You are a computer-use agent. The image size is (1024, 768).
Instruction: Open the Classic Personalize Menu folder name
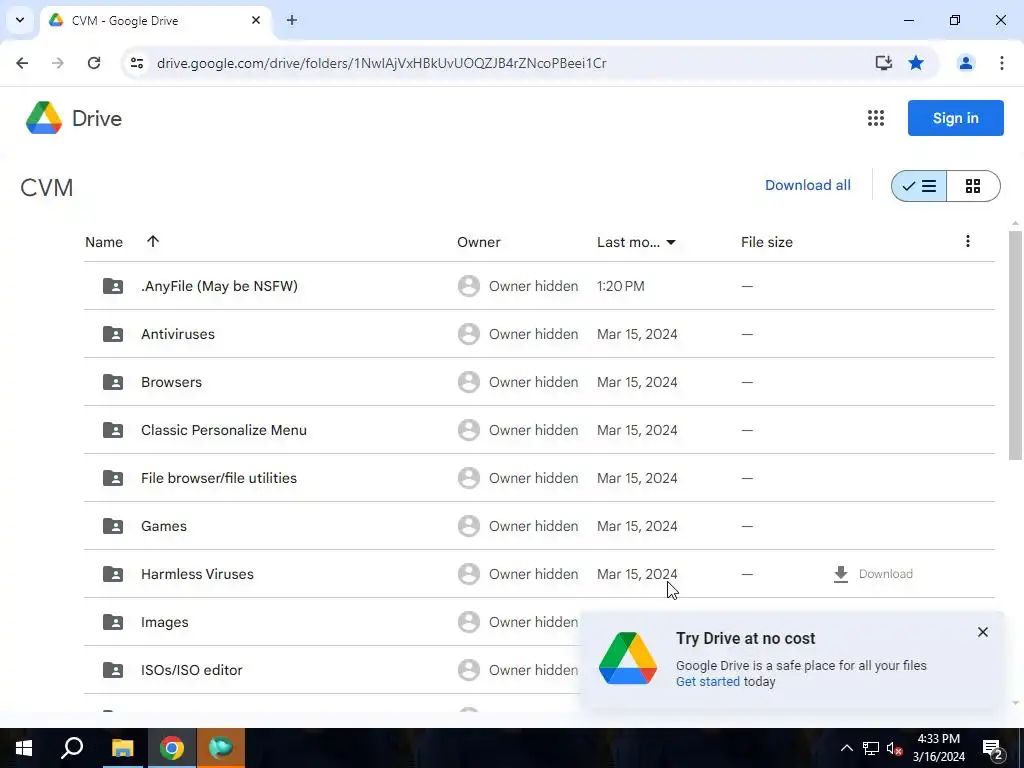click(x=224, y=430)
